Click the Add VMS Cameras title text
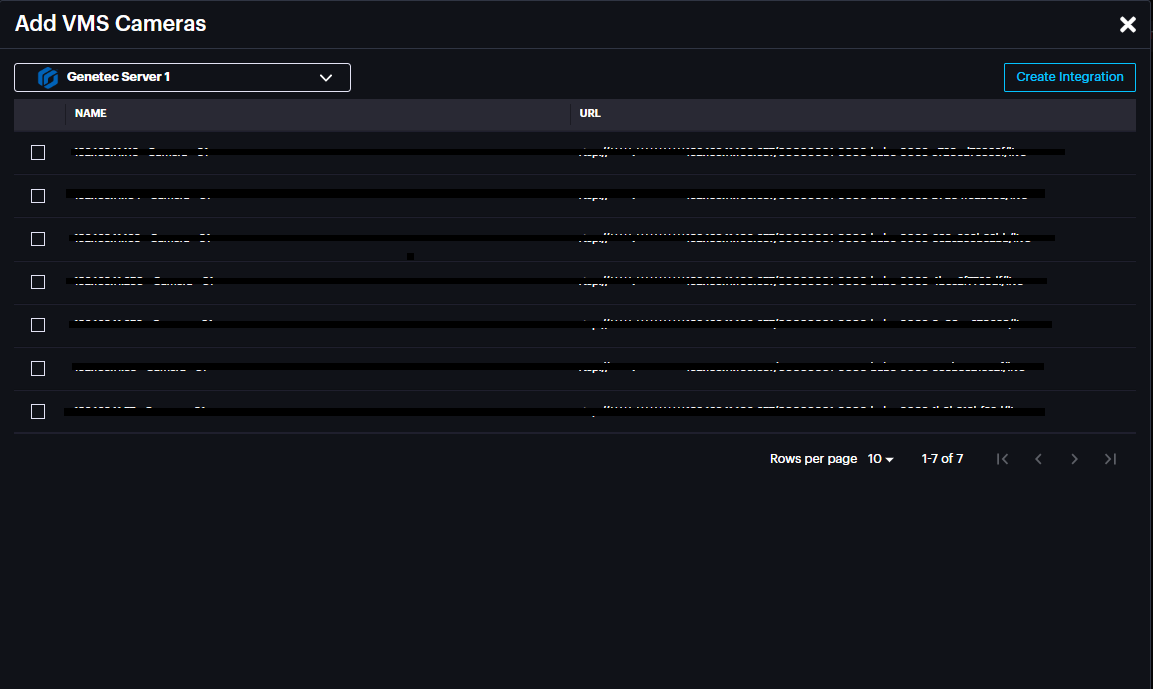 110,24
